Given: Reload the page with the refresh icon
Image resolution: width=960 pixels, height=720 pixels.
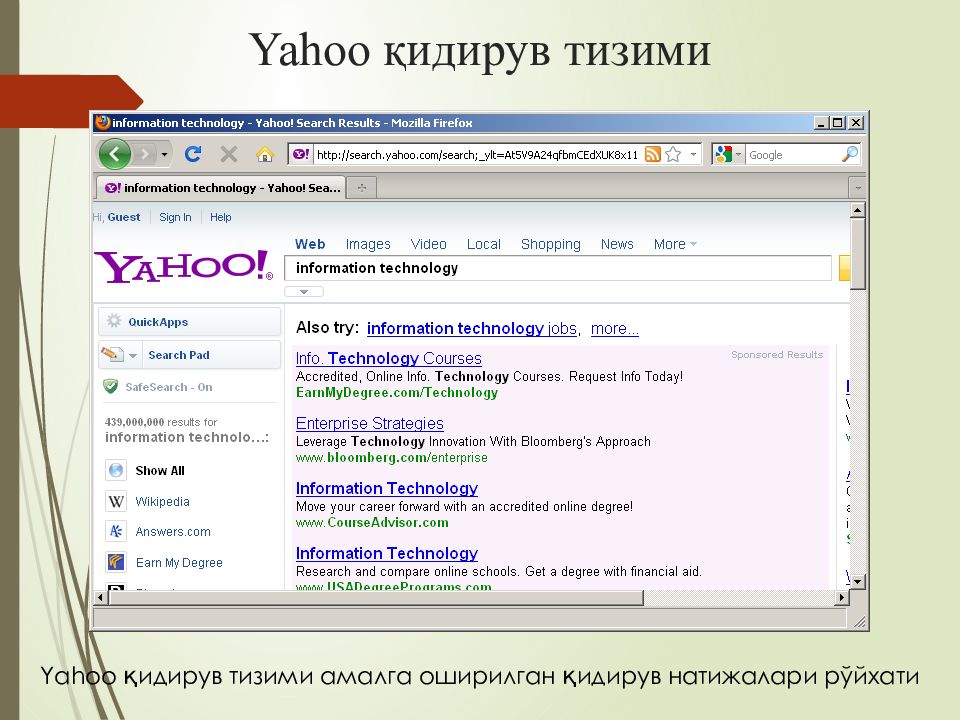Looking at the screenshot, I should pos(193,154).
